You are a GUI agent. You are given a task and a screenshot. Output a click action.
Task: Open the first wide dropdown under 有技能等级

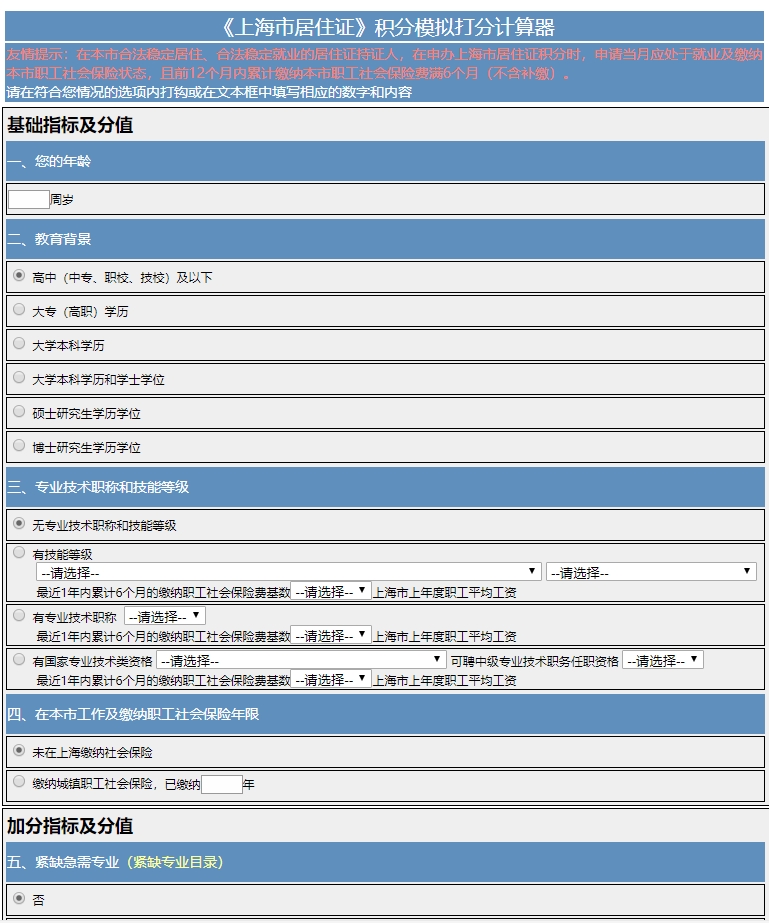point(288,572)
